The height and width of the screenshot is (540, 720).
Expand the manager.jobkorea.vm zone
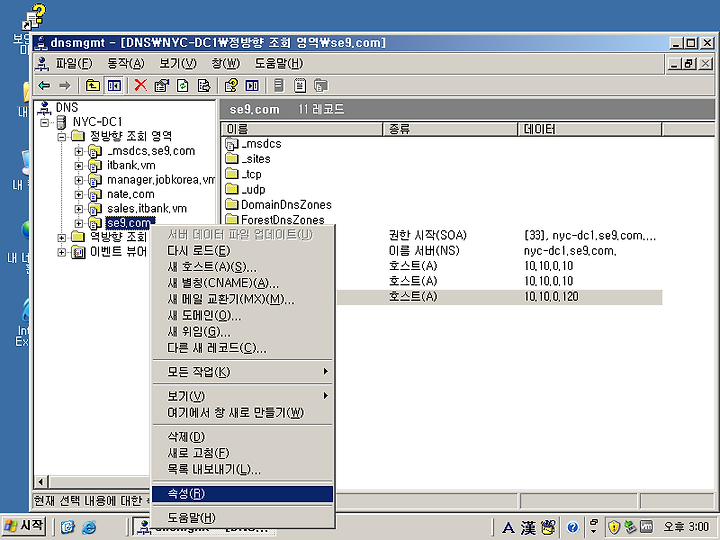(79, 180)
